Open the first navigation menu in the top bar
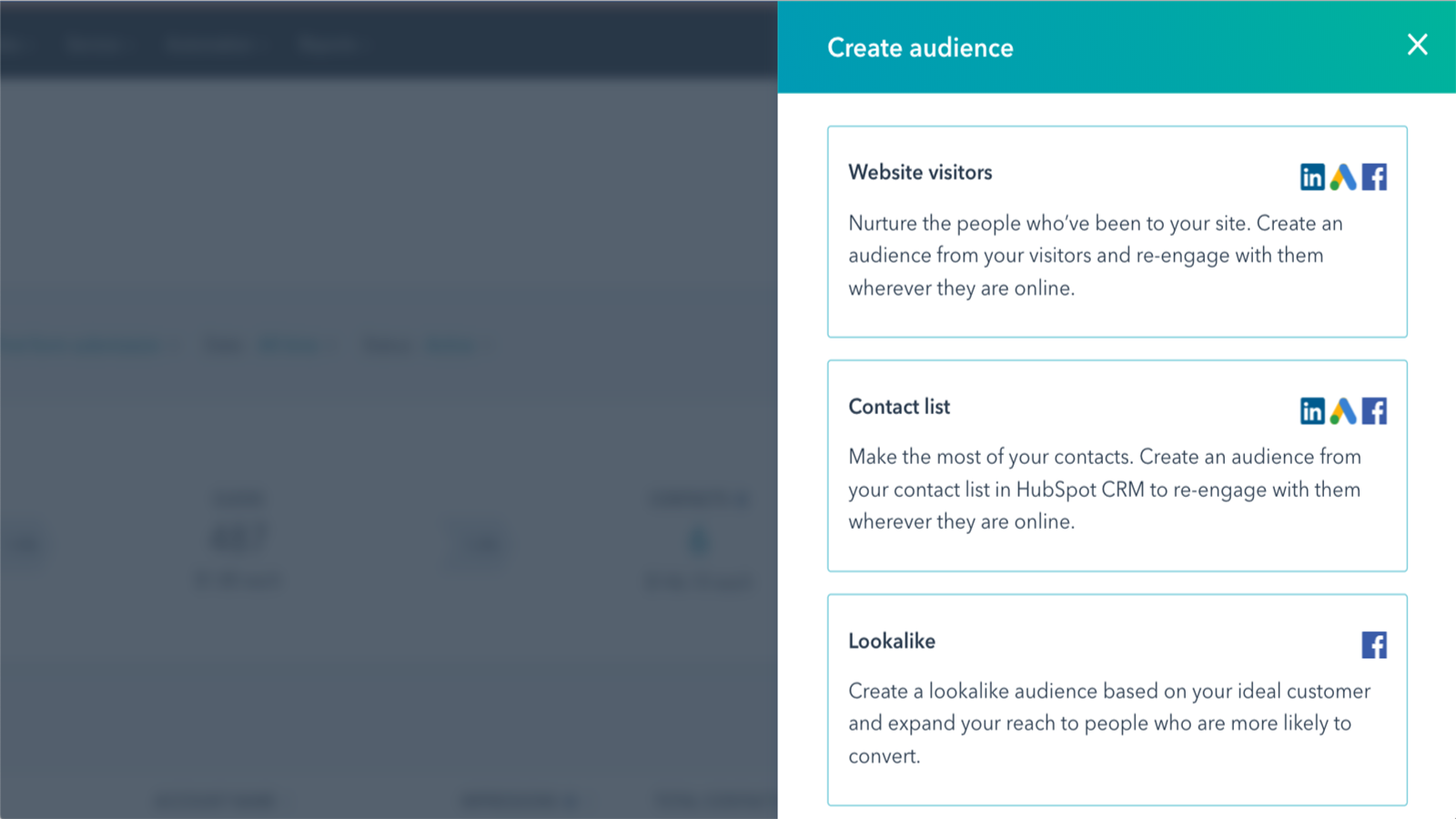Screen dimensions: 1456x819 96,44
